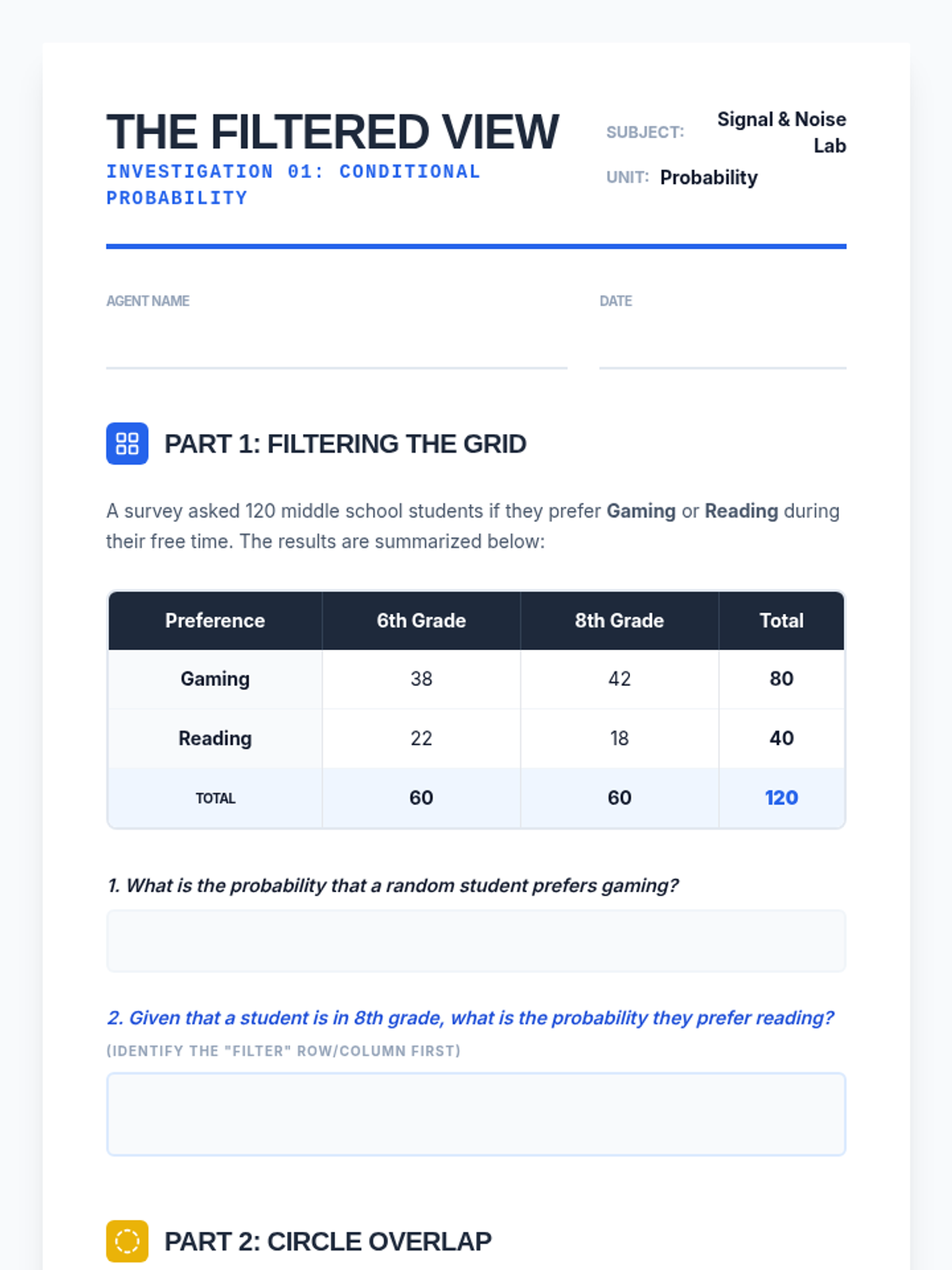Click the grand total value 120
The height and width of the screenshot is (1270, 952).
tap(781, 798)
